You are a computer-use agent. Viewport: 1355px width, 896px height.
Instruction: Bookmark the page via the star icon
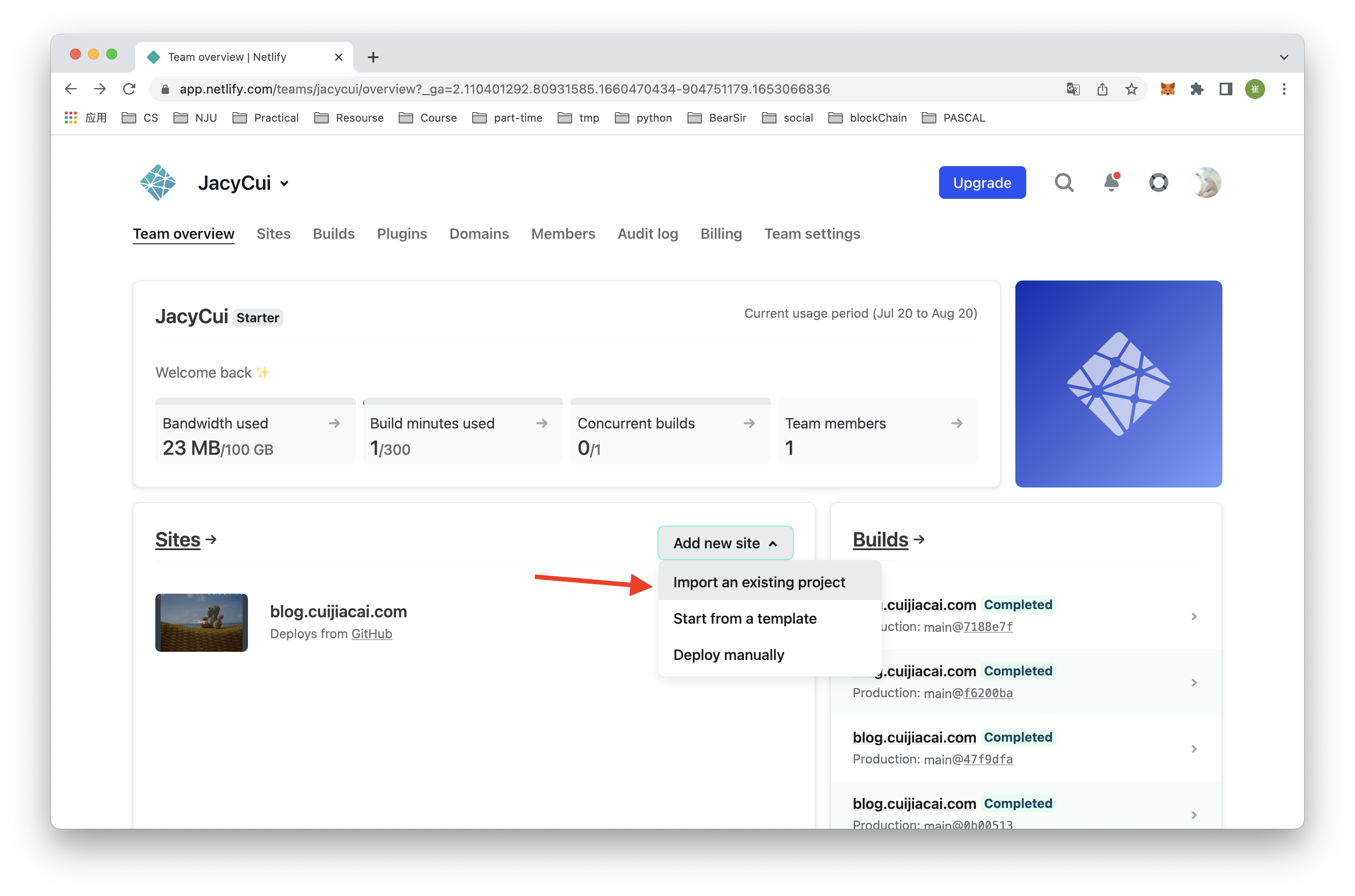coord(1131,89)
